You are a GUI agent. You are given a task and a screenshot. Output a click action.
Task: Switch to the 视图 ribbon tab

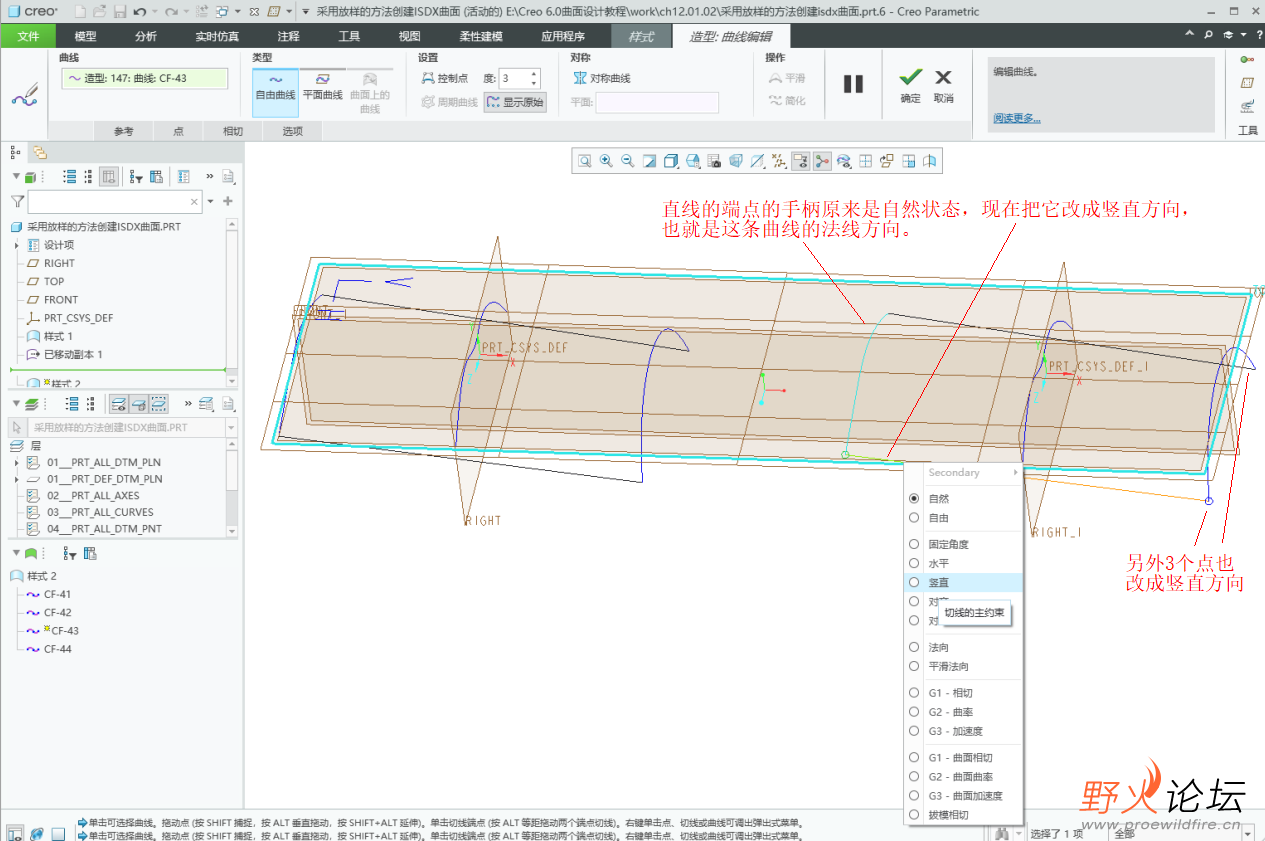tap(410, 36)
